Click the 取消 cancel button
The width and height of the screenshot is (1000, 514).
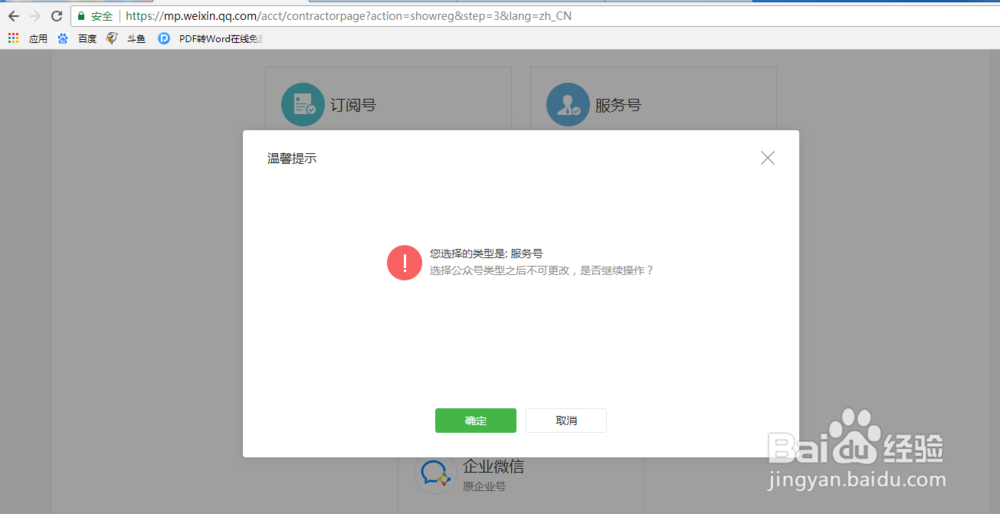tap(566, 421)
